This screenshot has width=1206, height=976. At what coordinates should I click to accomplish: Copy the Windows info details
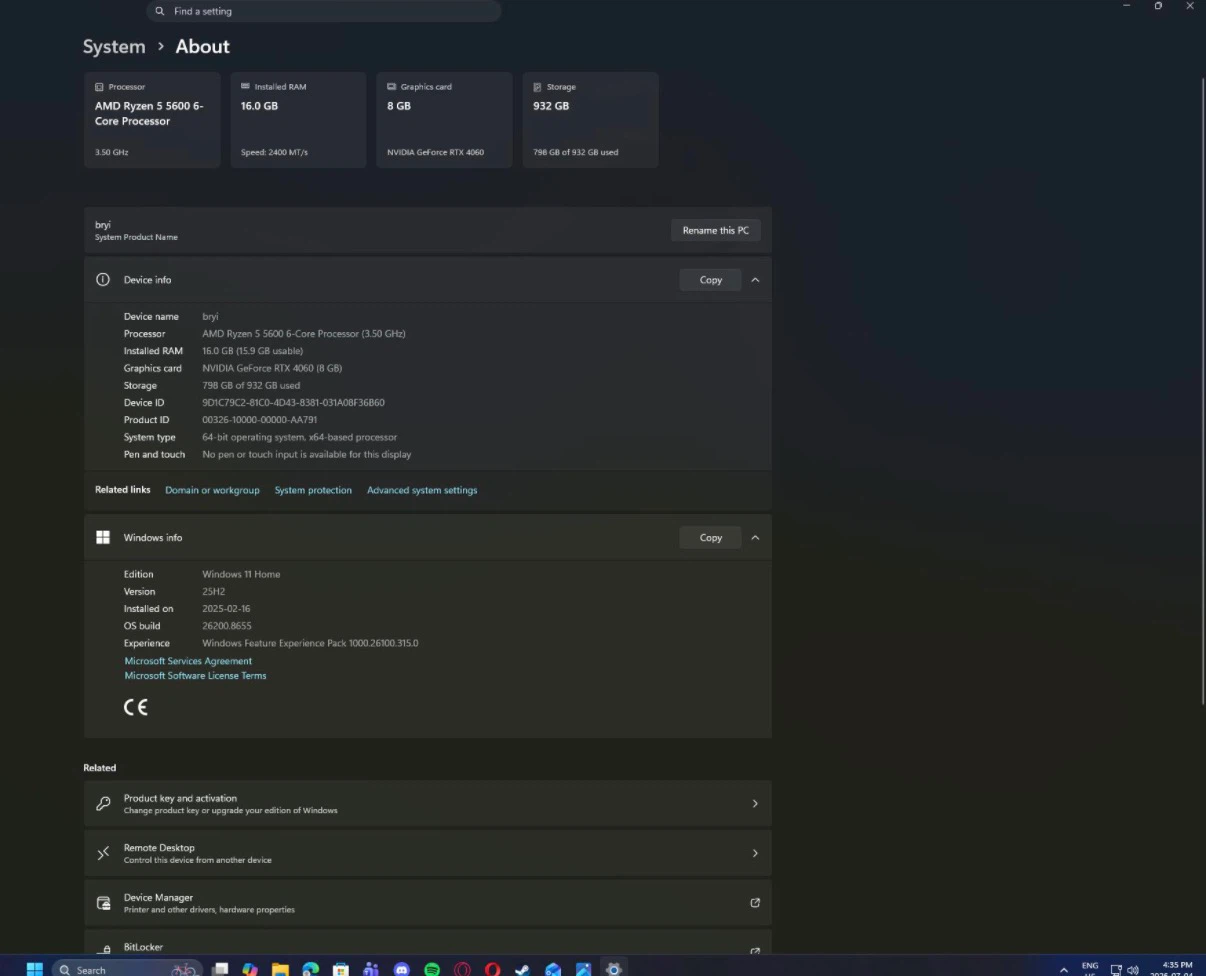[x=711, y=537]
